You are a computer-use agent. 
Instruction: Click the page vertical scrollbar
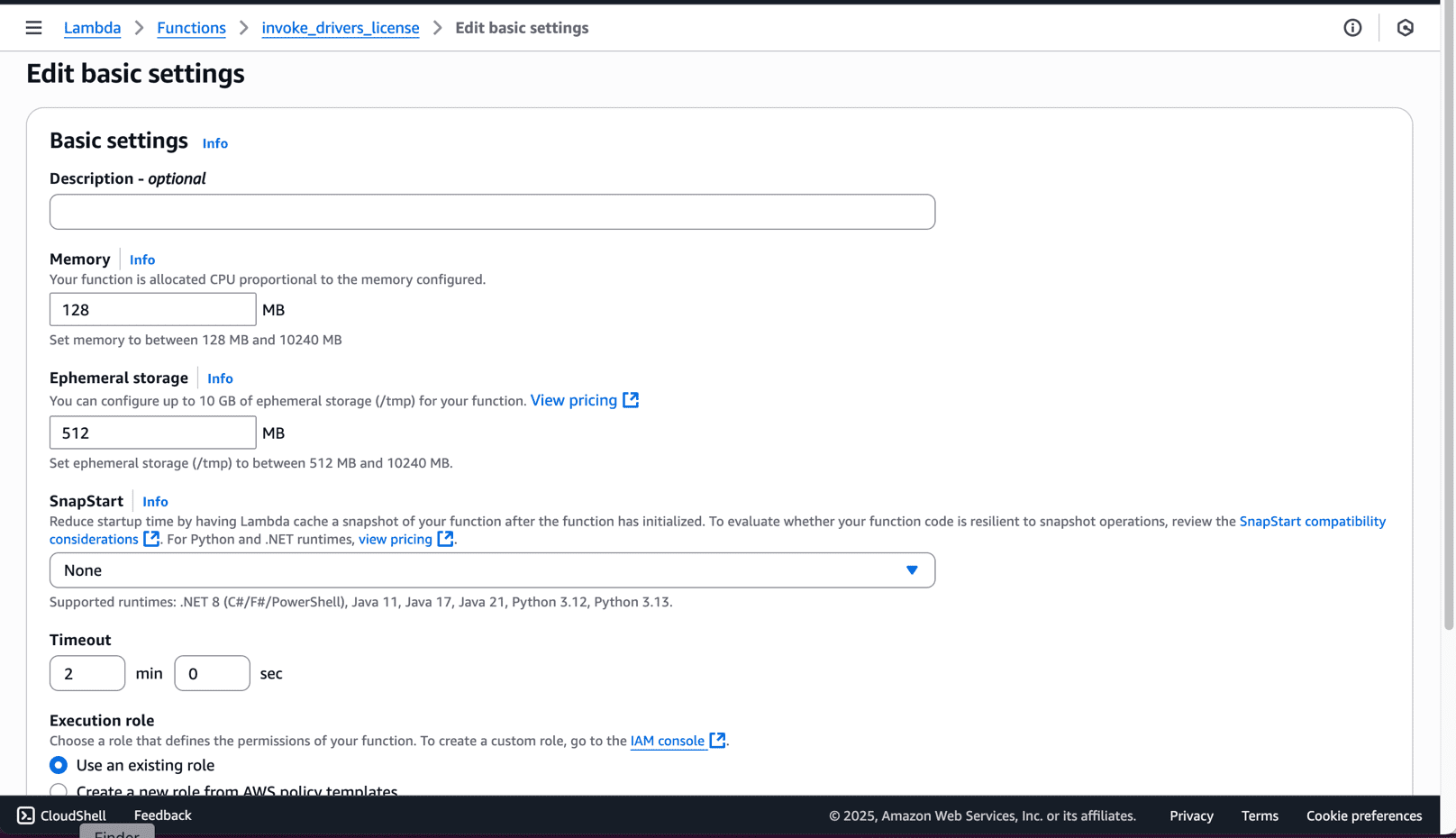point(1449,315)
